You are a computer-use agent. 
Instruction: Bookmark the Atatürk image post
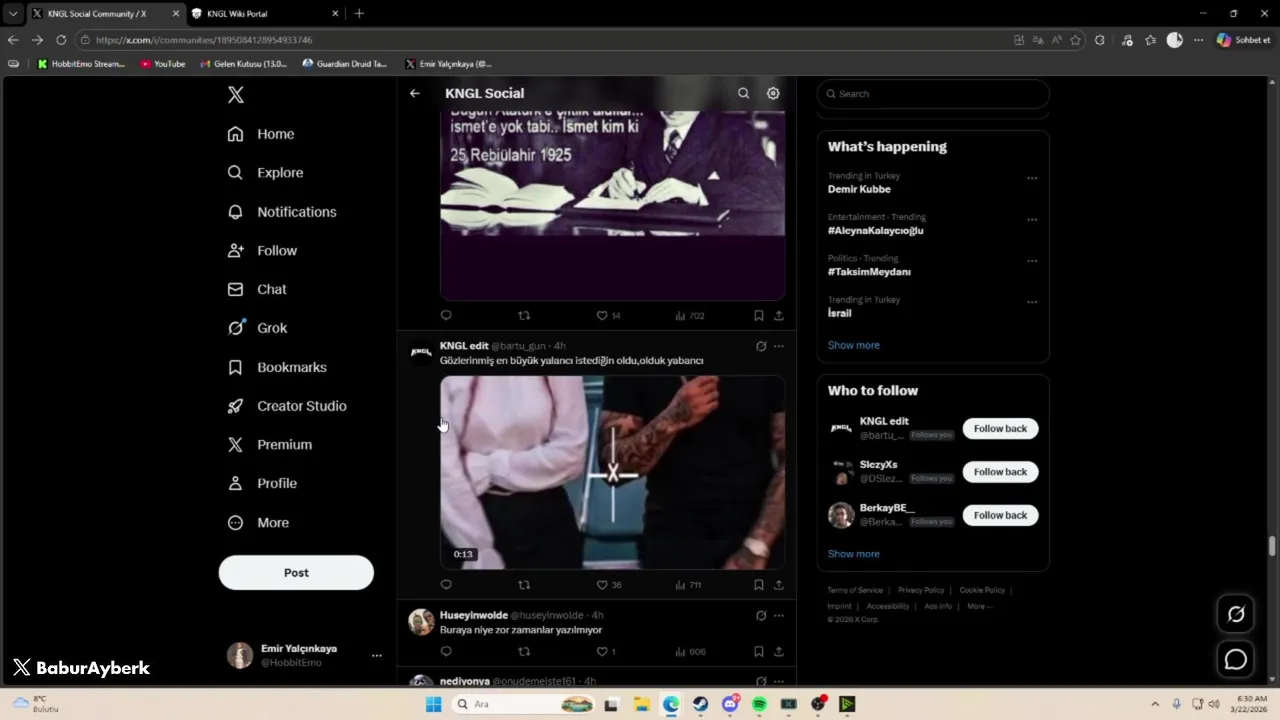coord(758,316)
